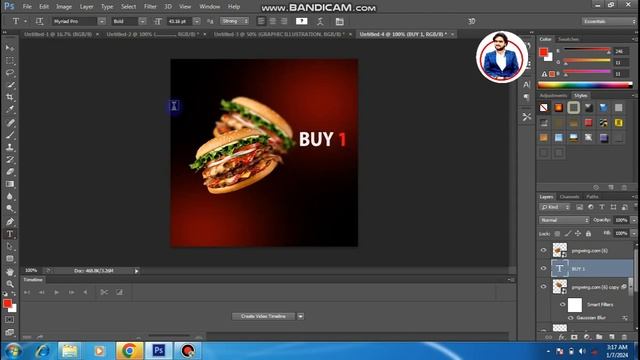Select the Horizontal Type tool
Screen dimensions: 640x360
pos(10,234)
